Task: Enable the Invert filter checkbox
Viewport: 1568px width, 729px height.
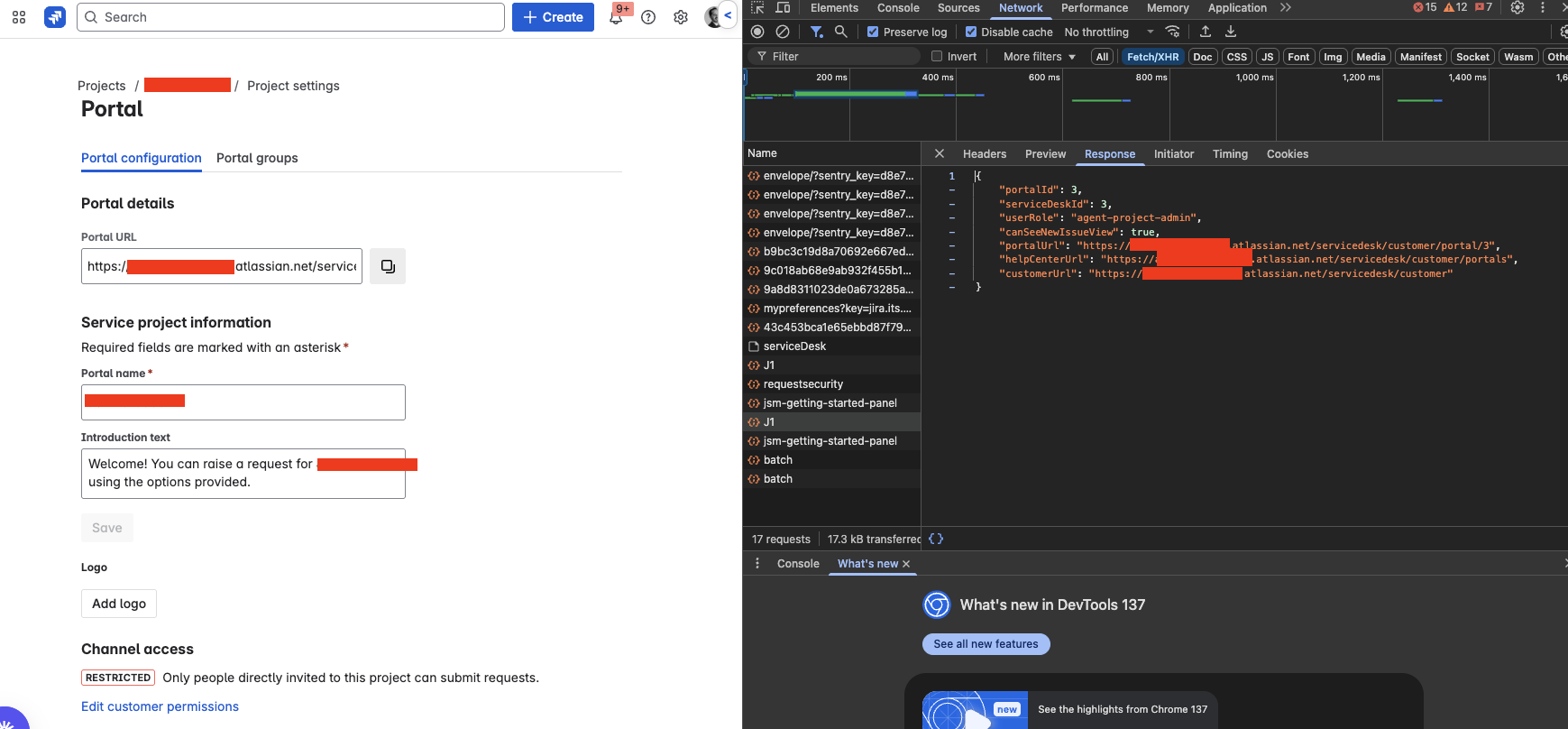Action: point(937,56)
